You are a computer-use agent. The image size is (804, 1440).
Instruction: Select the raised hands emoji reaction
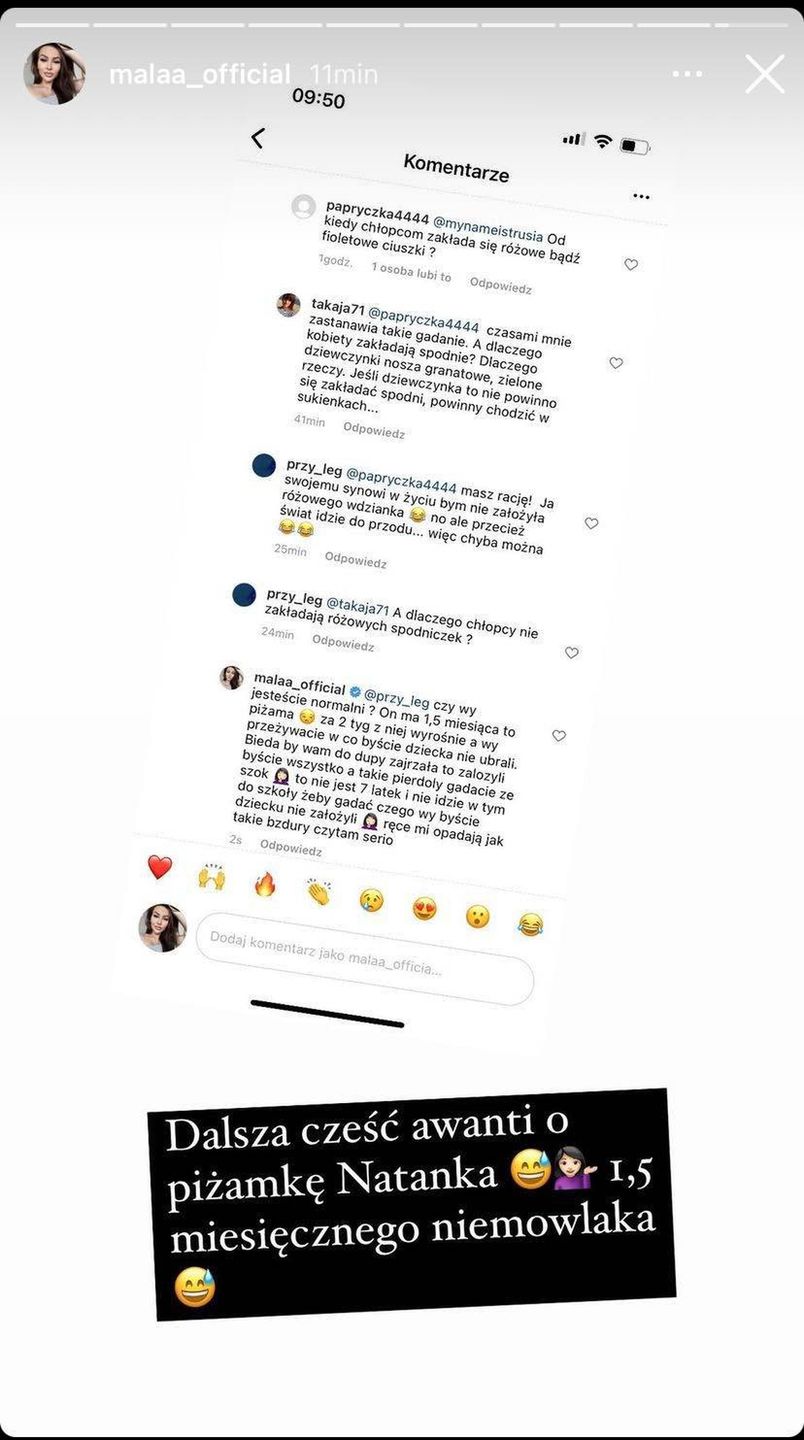(211, 877)
